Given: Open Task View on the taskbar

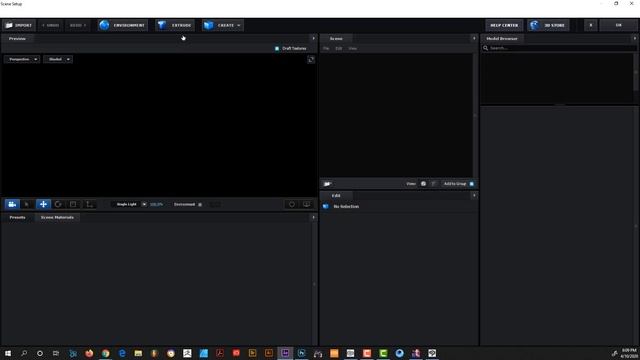Looking at the screenshot, I should click(56, 353).
